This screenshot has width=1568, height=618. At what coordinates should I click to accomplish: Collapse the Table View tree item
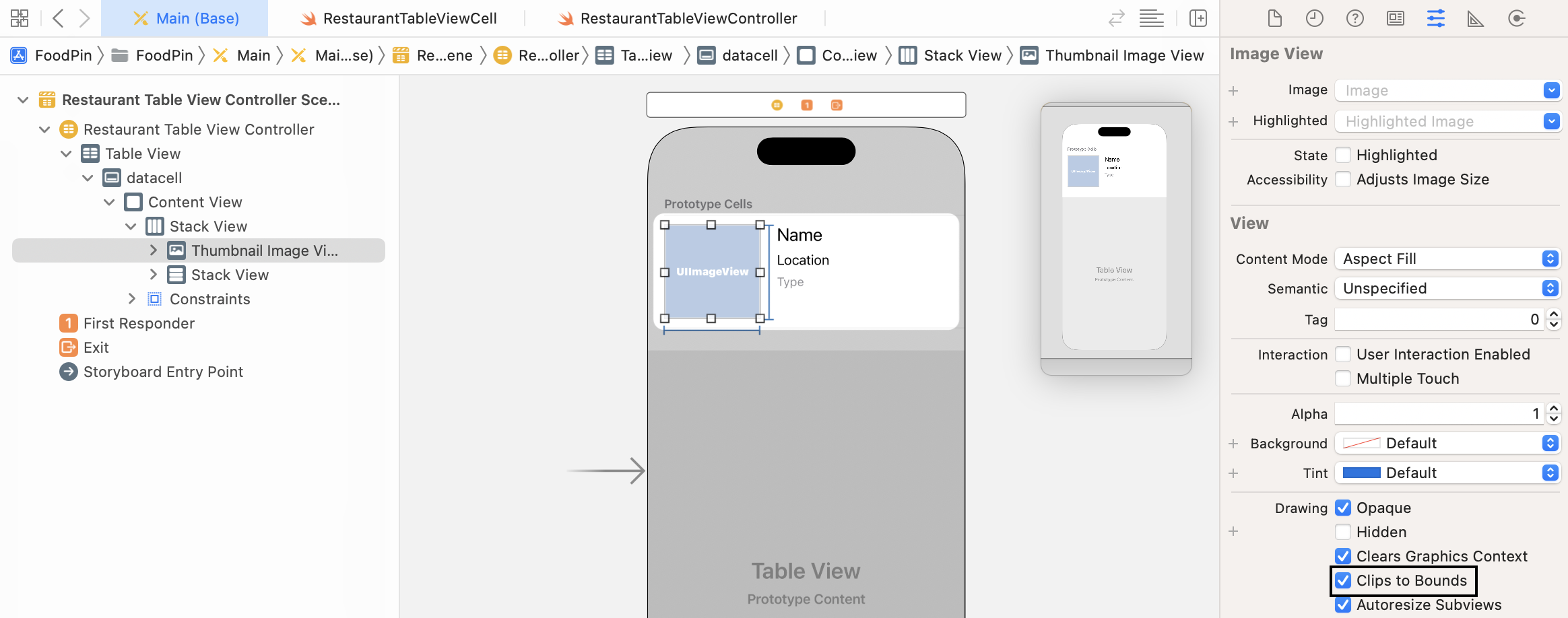click(x=66, y=153)
